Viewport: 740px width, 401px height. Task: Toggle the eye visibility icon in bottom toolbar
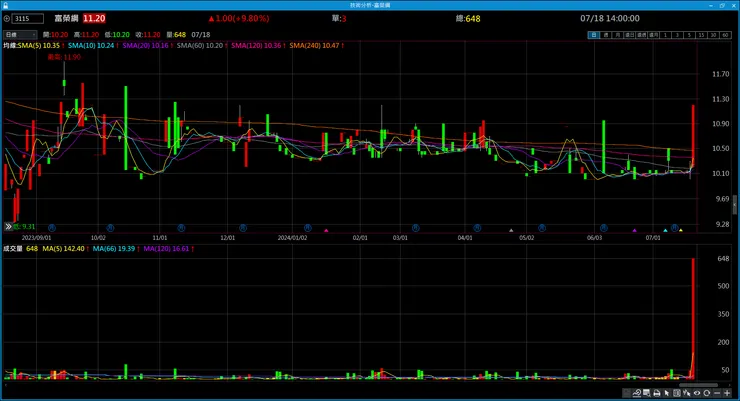click(697, 393)
